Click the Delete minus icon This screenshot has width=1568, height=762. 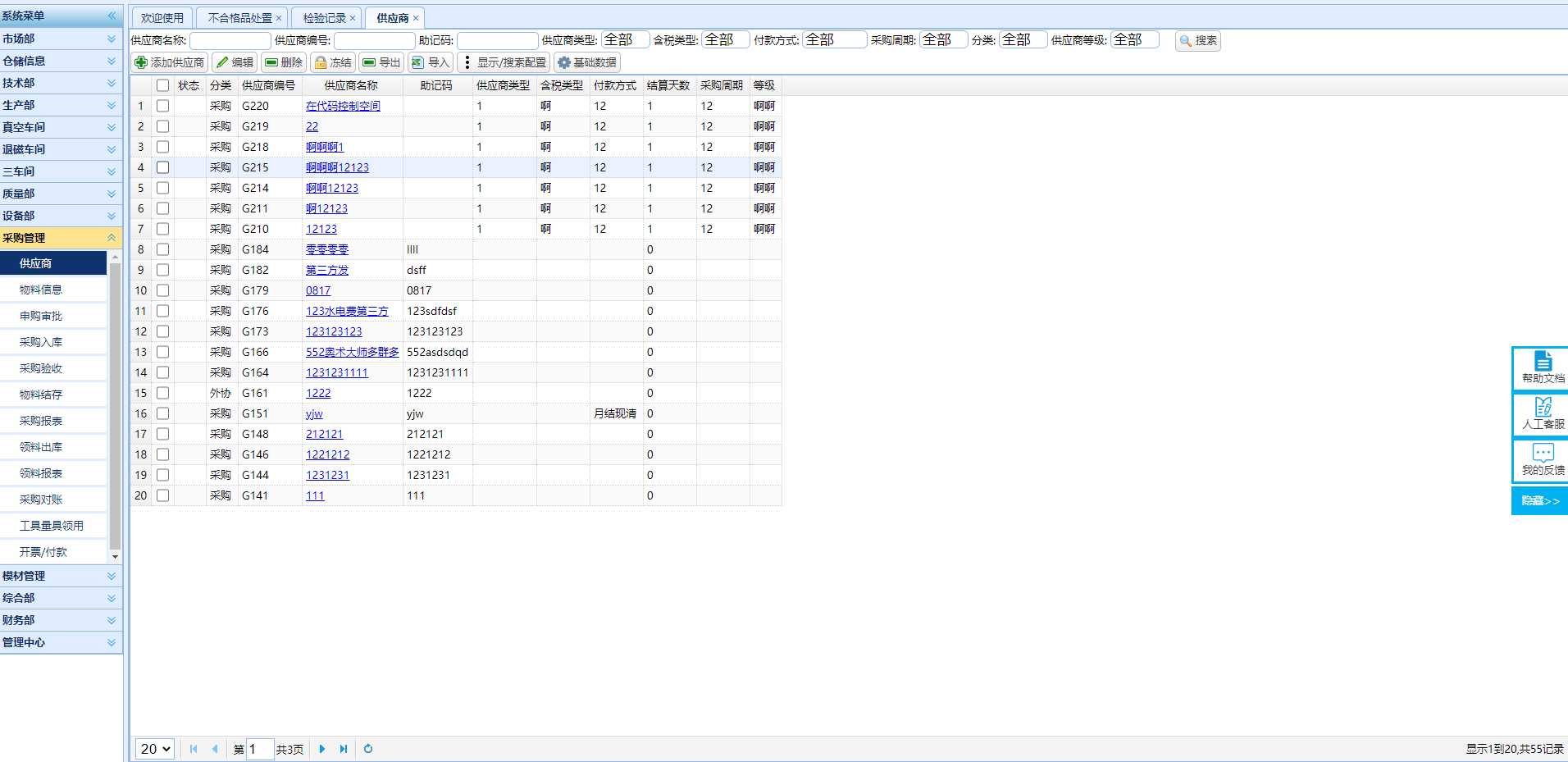click(x=271, y=62)
